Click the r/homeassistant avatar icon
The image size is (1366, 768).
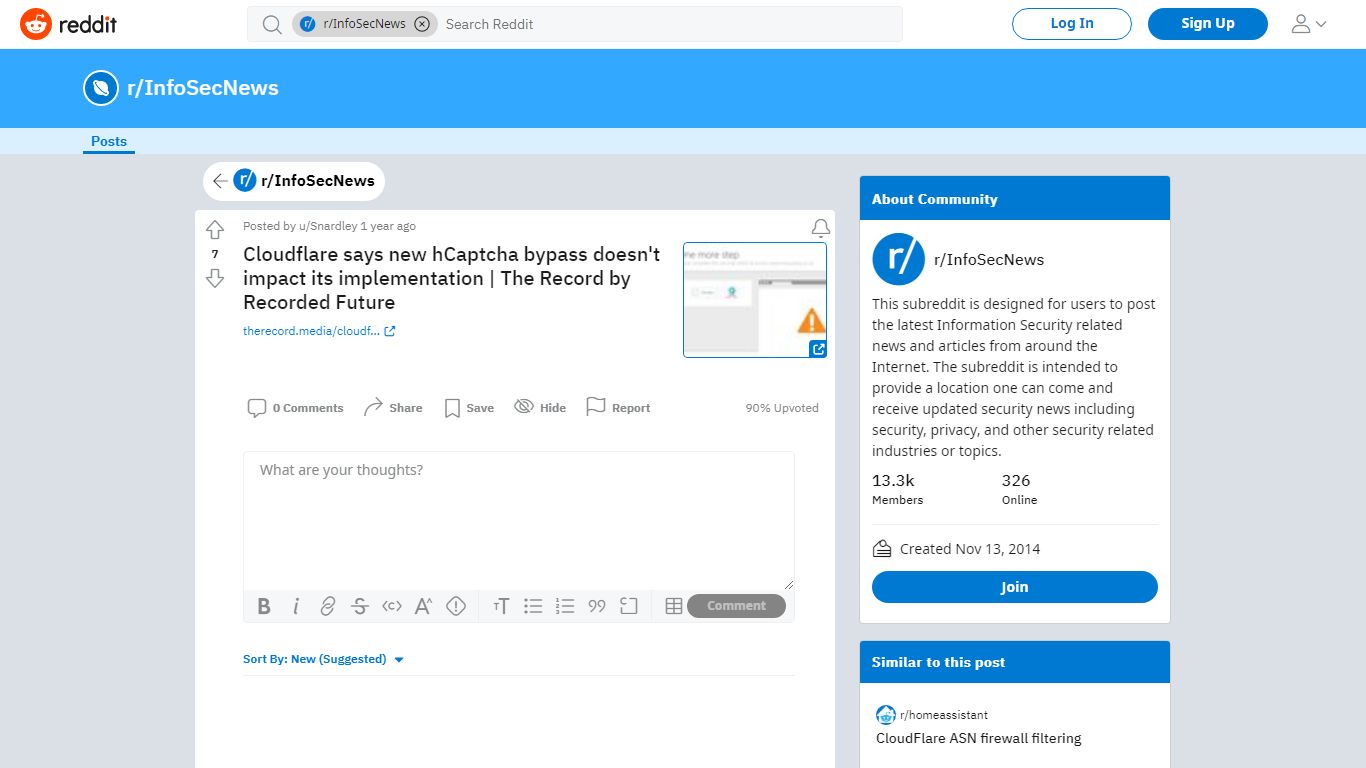tap(886, 715)
